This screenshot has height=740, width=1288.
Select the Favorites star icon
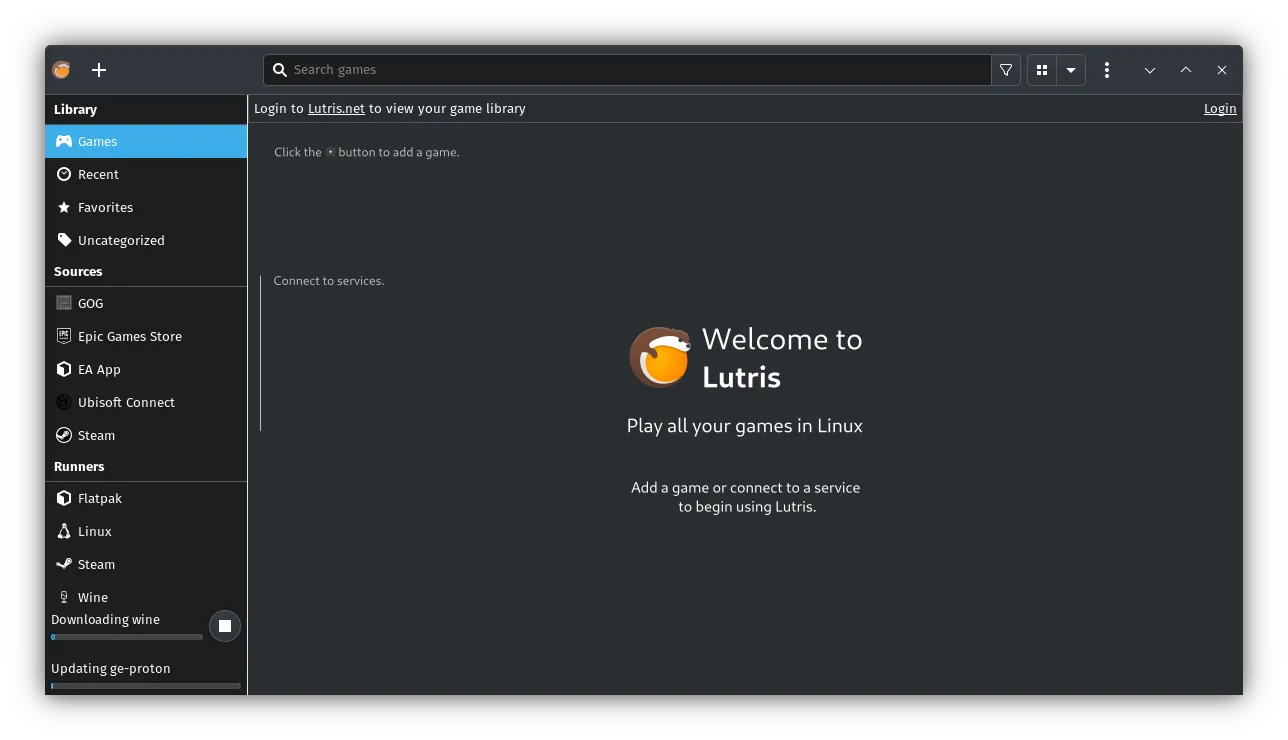pos(64,207)
